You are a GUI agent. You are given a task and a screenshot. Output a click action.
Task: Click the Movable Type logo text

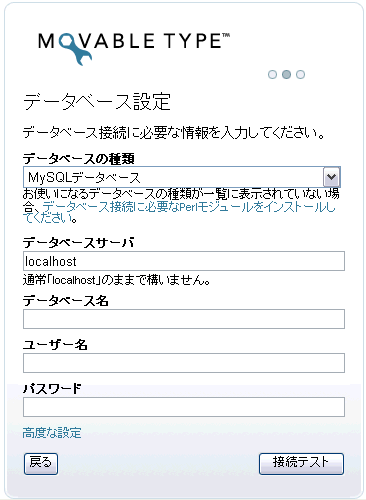click(134, 42)
